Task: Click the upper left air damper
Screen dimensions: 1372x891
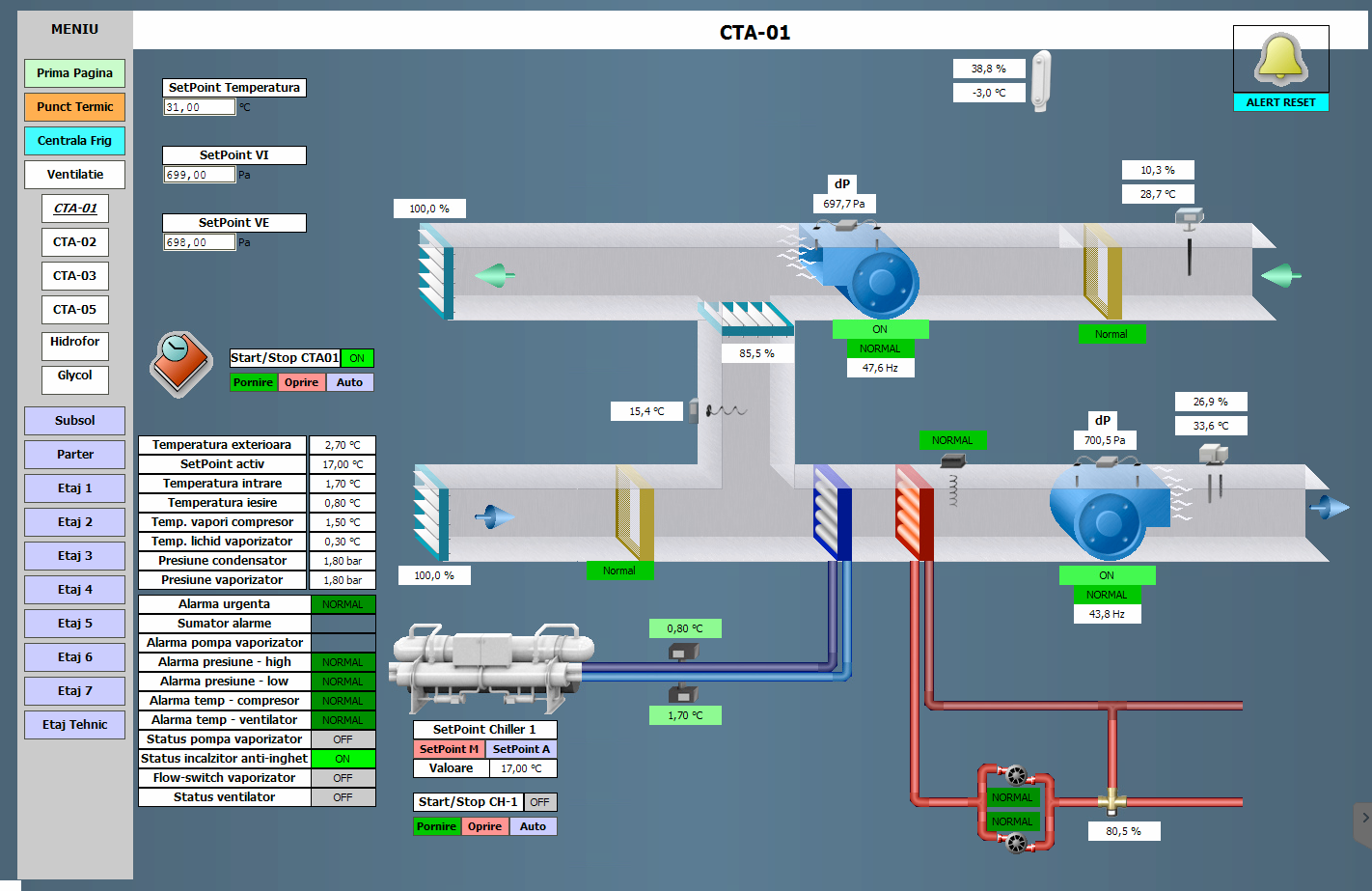Action: pyautogui.click(x=435, y=271)
